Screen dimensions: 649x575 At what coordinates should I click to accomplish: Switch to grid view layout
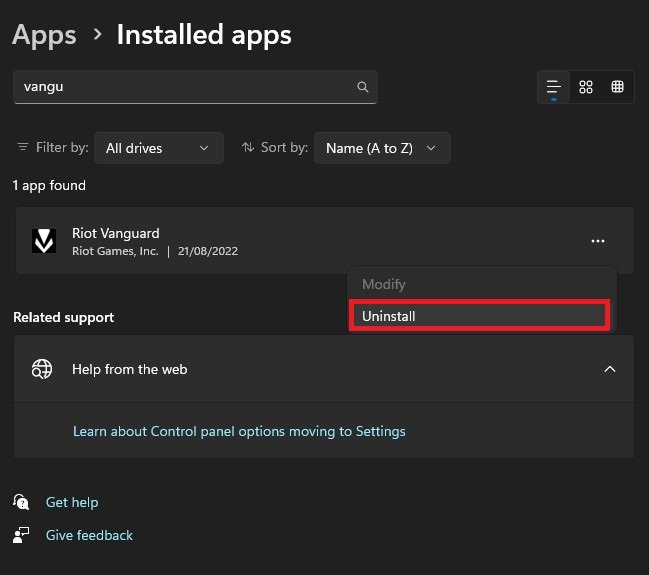click(x=586, y=87)
